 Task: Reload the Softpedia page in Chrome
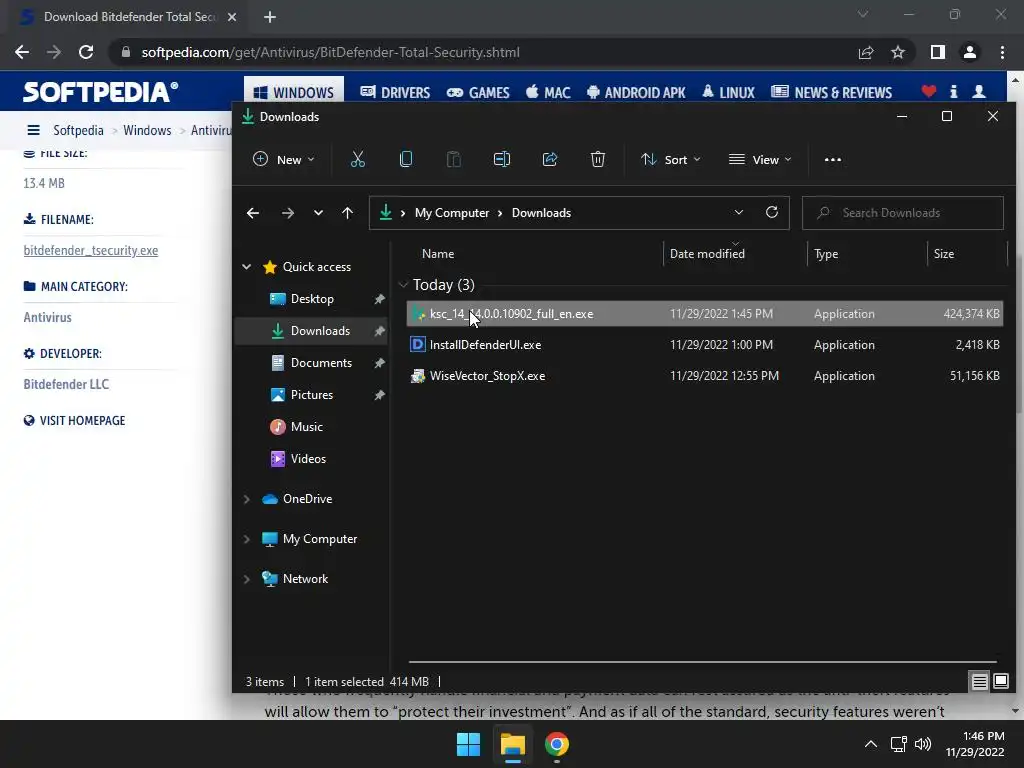86,52
